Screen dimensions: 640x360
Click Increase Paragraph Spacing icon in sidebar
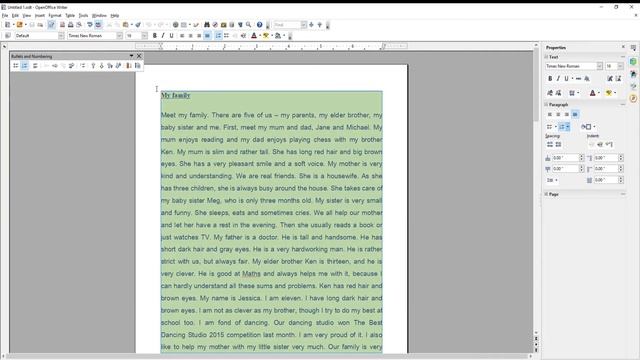click(x=549, y=144)
